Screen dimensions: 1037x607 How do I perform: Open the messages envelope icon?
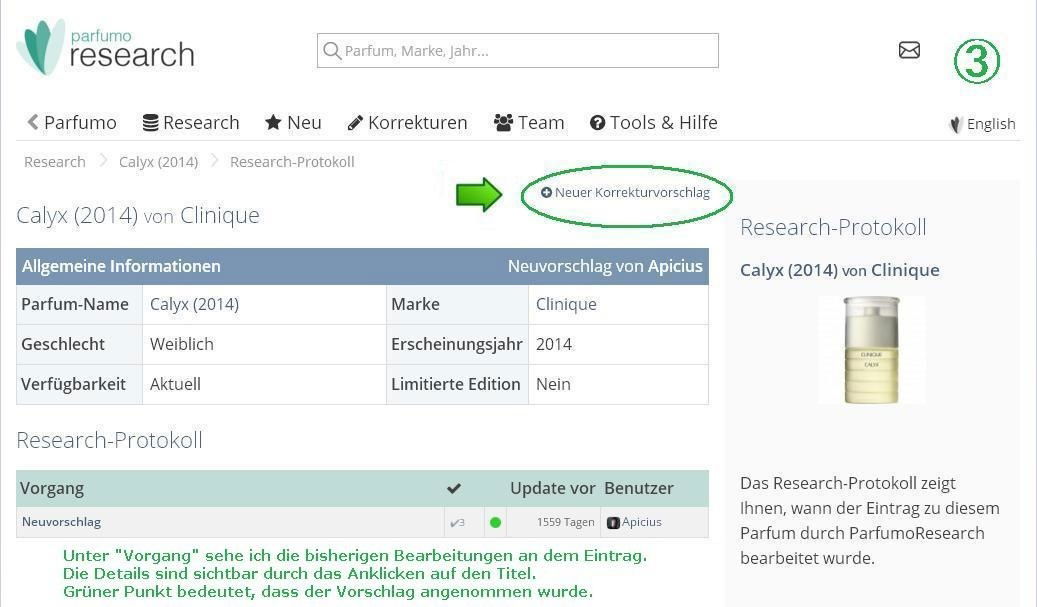click(909, 50)
